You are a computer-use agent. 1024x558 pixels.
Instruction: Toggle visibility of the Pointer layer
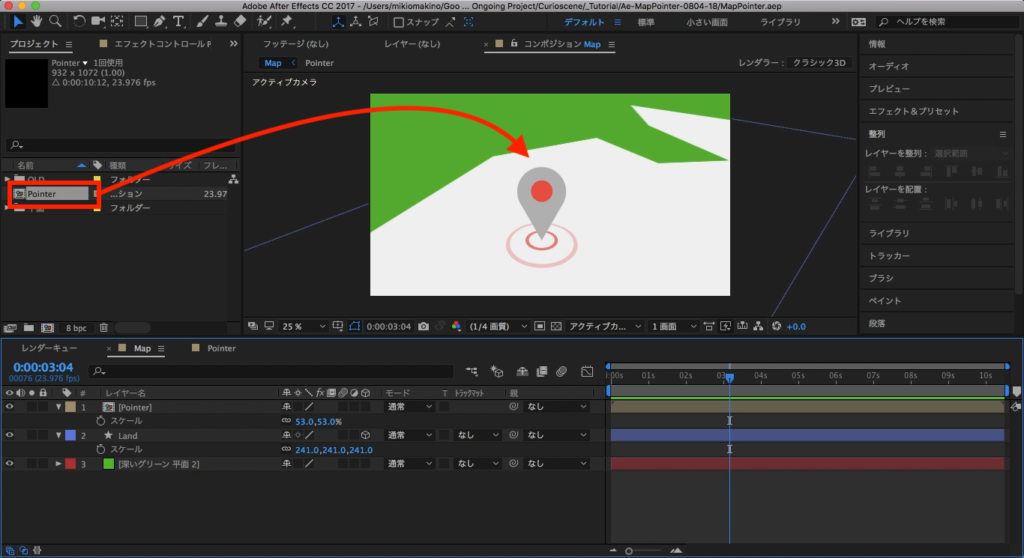(x=10, y=407)
